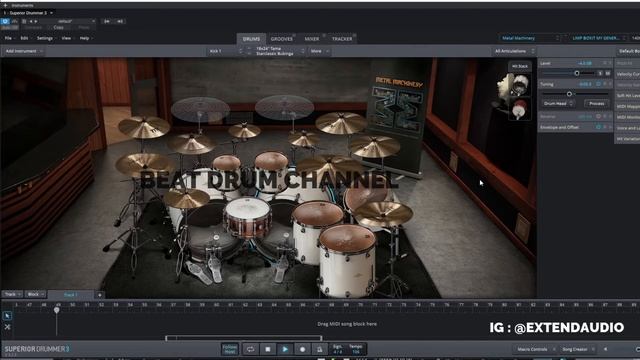Click the plus icon next to Instruments
640x360 pixels.
click(x=6, y=5)
